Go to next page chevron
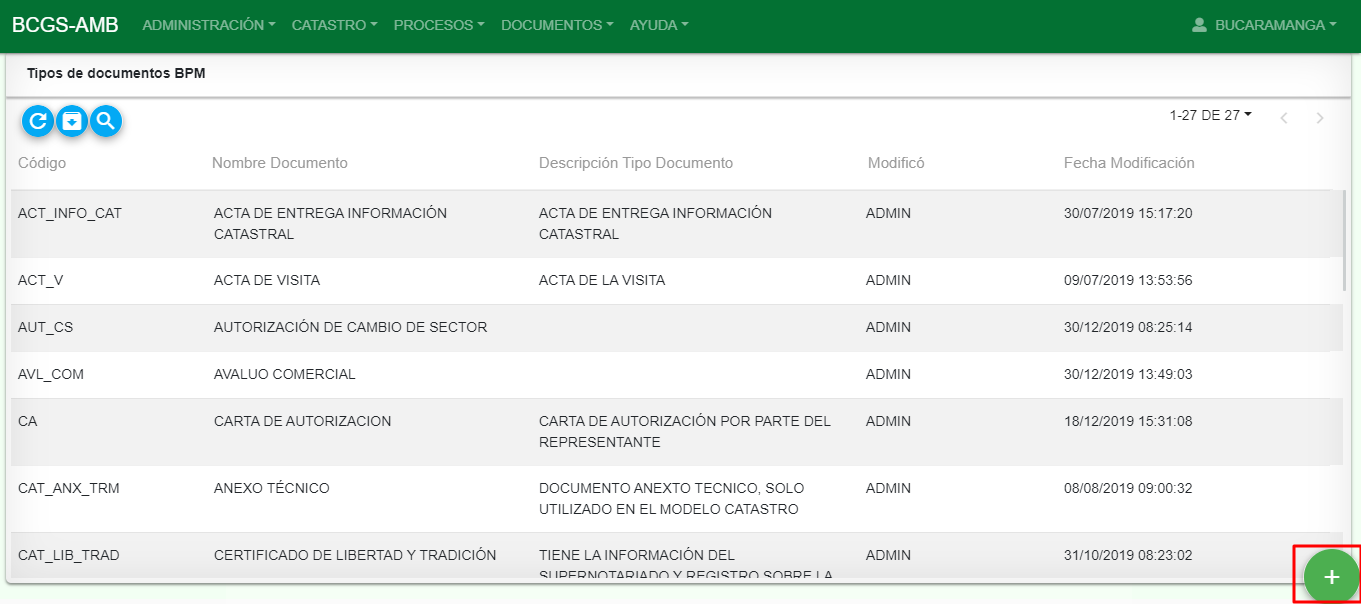This screenshot has height=604, width=1361. [x=1320, y=118]
